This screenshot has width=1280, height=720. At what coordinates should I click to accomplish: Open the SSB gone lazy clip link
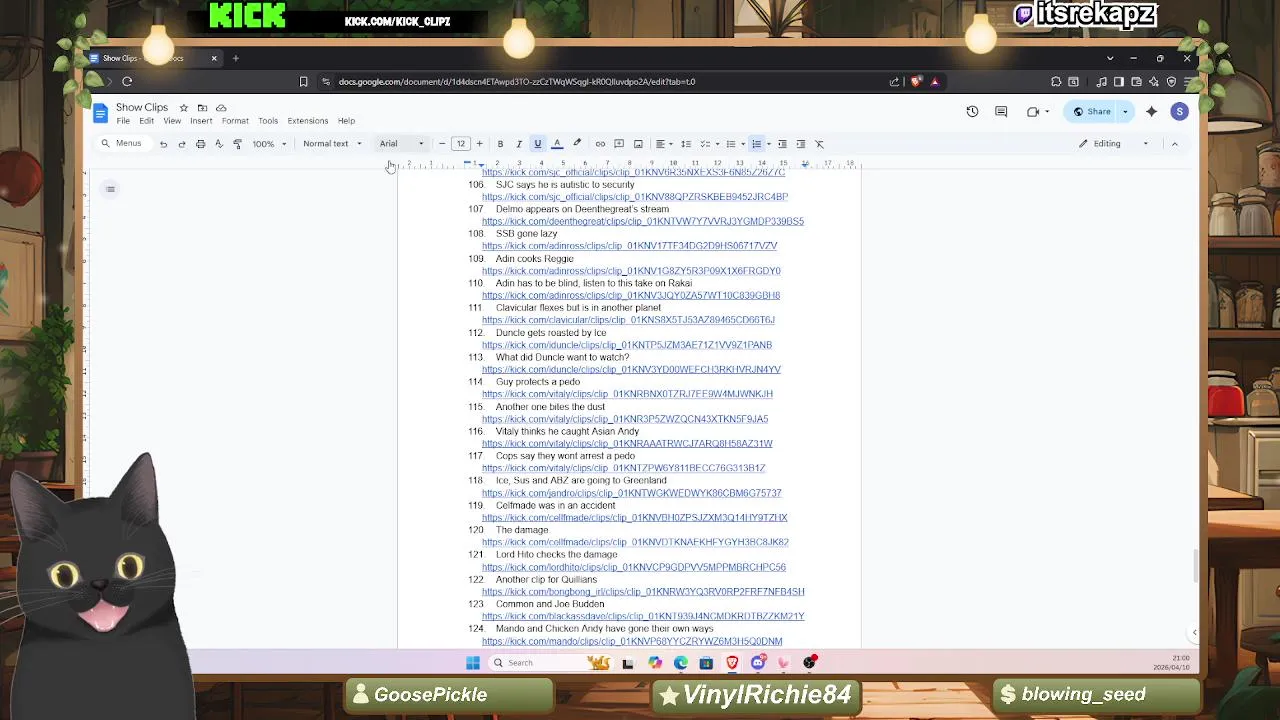point(629,246)
